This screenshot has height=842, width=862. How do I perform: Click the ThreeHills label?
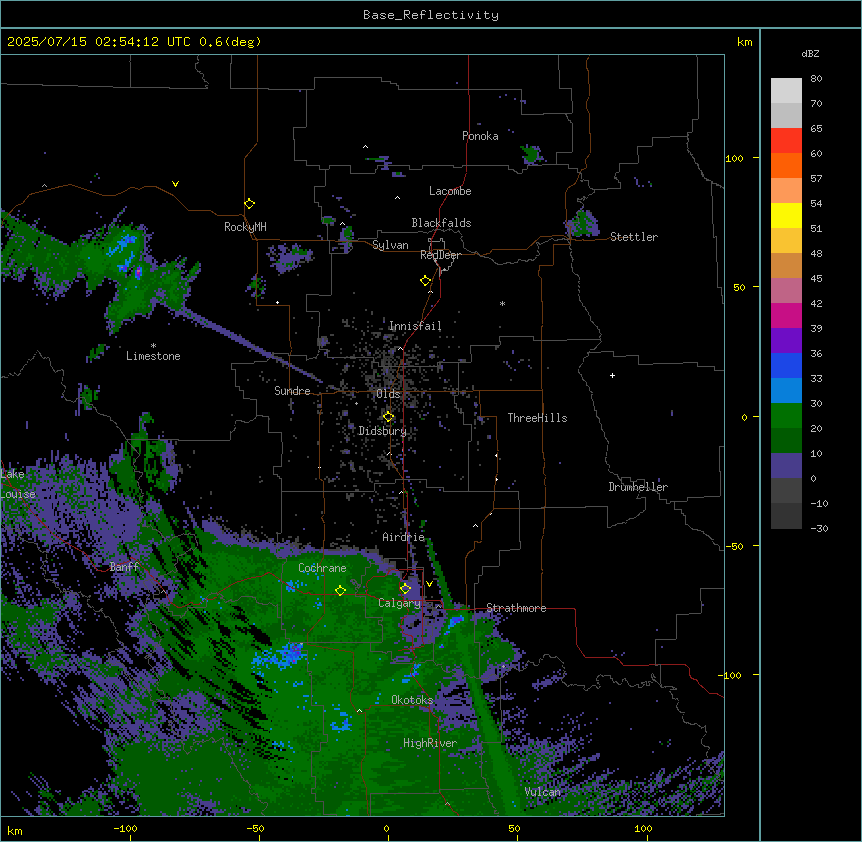click(x=537, y=418)
